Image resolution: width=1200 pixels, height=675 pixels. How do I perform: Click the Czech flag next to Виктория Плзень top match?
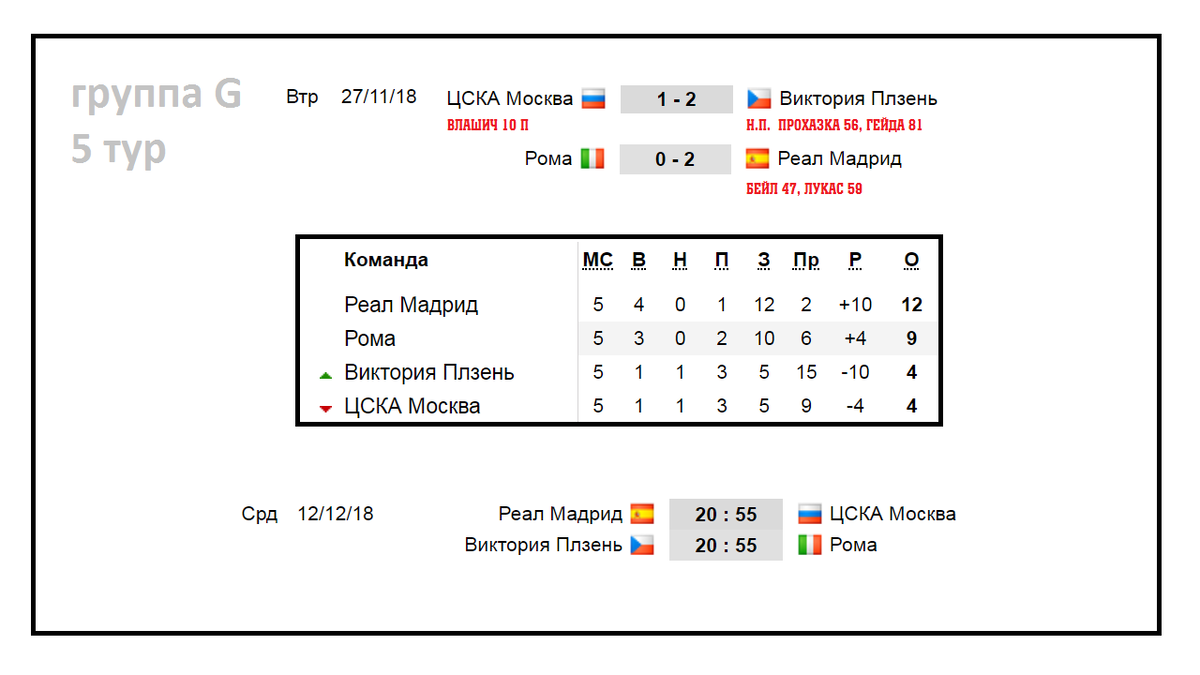[759, 99]
